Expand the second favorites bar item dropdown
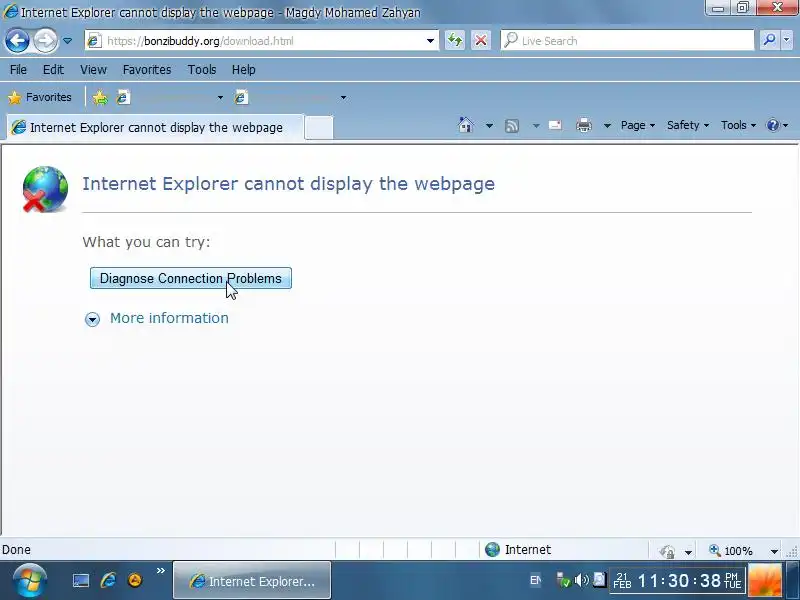Screen dimensions: 800x600 click(343, 97)
